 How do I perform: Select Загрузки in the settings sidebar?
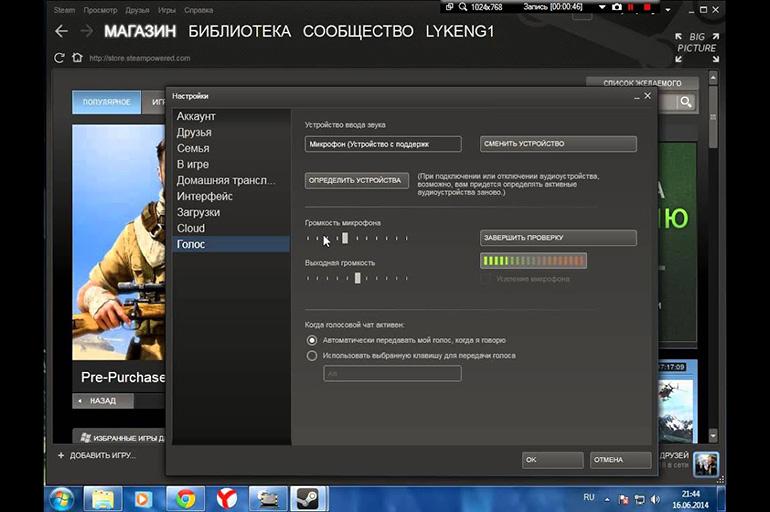click(198, 212)
